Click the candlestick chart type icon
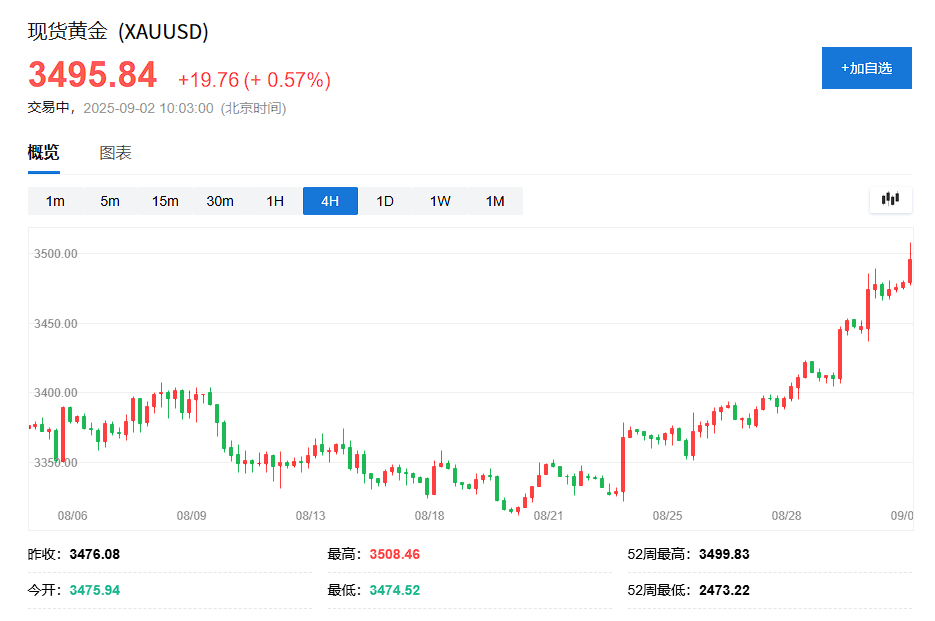 [890, 199]
